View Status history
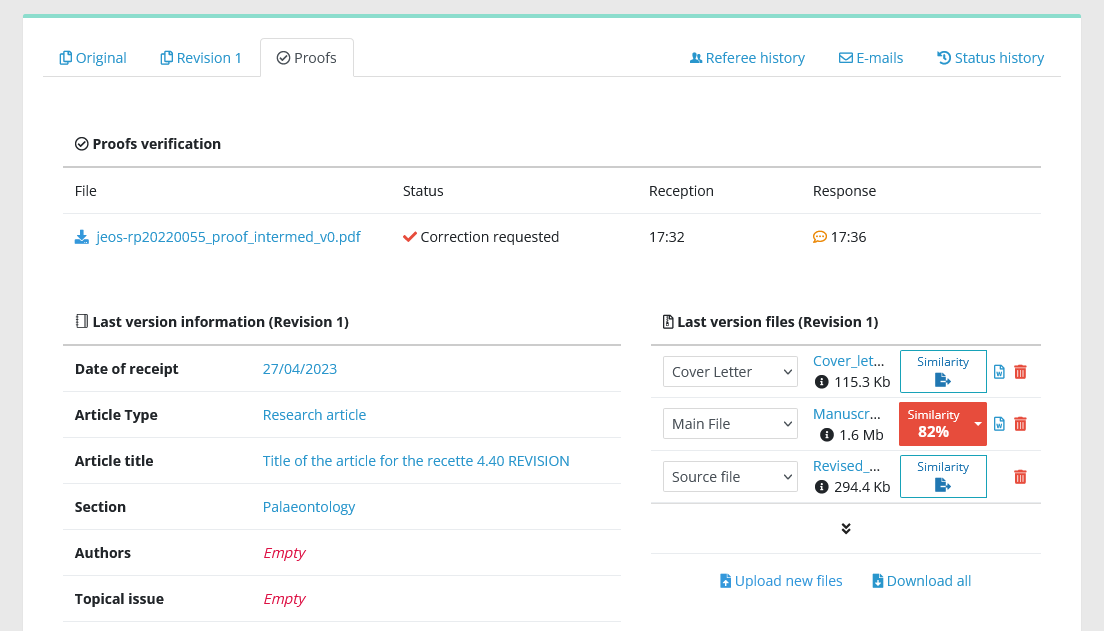This screenshot has height=631, width=1104. [x=991, y=58]
